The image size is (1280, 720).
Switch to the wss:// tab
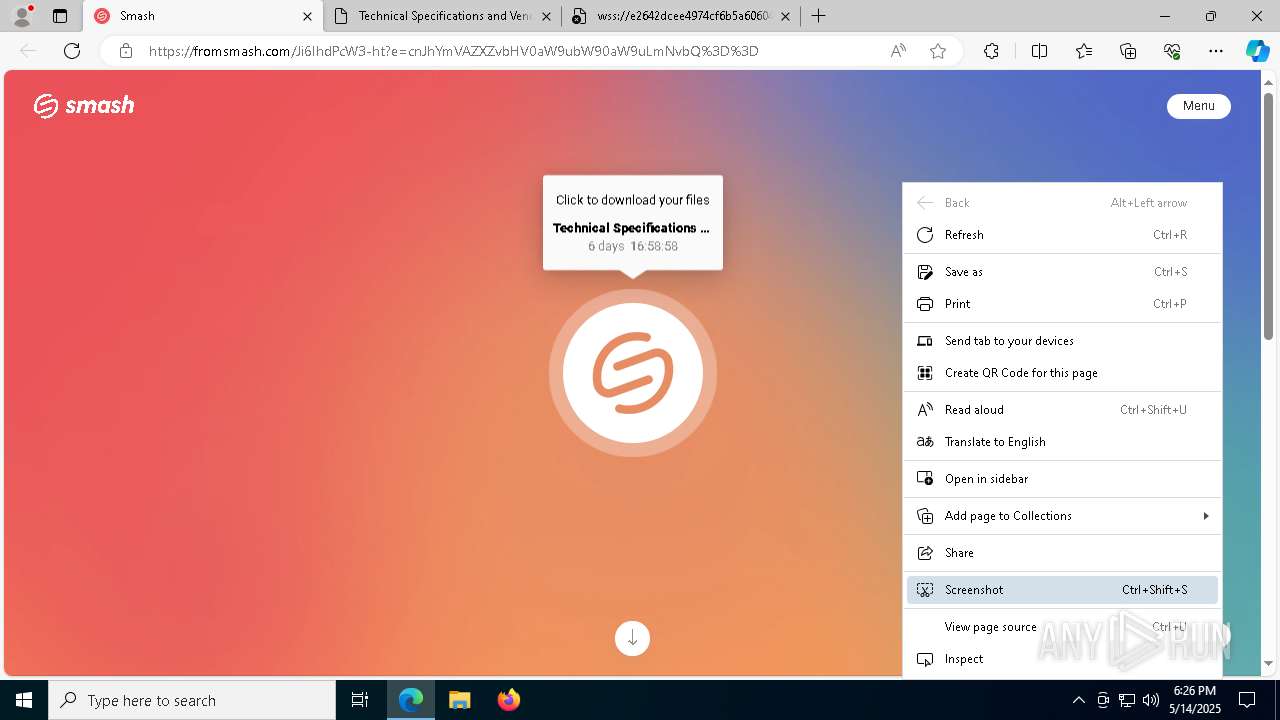(x=683, y=16)
